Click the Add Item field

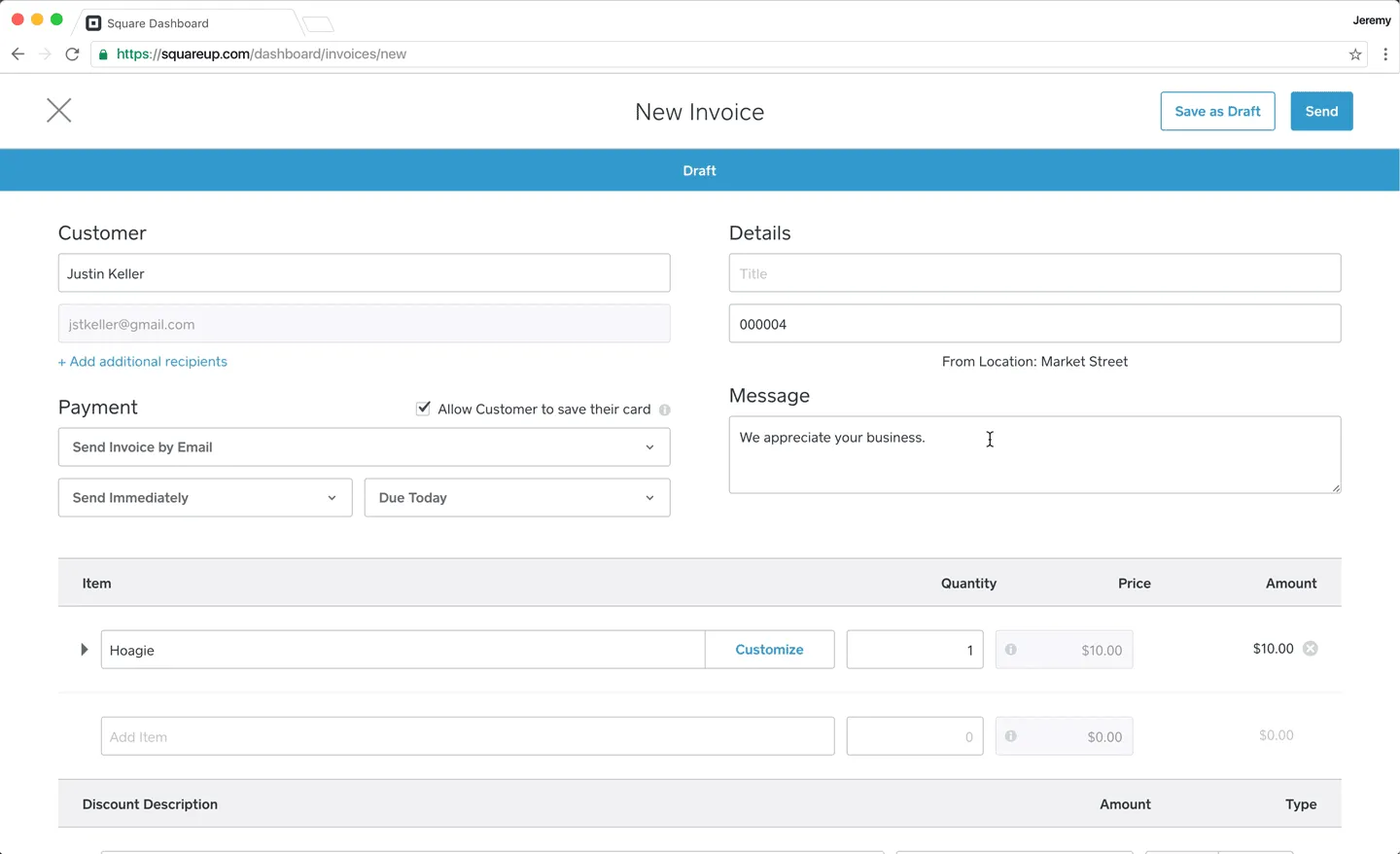(468, 736)
